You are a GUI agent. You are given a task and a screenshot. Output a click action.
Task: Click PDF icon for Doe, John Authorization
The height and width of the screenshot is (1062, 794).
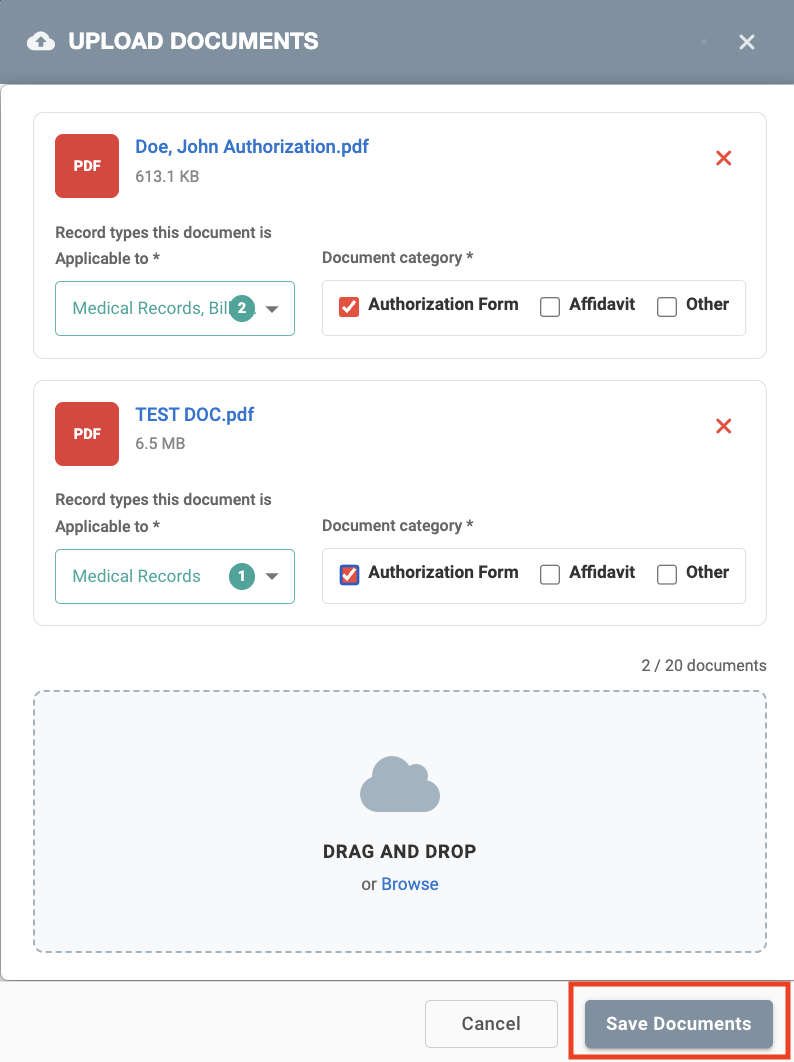coord(87,166)
